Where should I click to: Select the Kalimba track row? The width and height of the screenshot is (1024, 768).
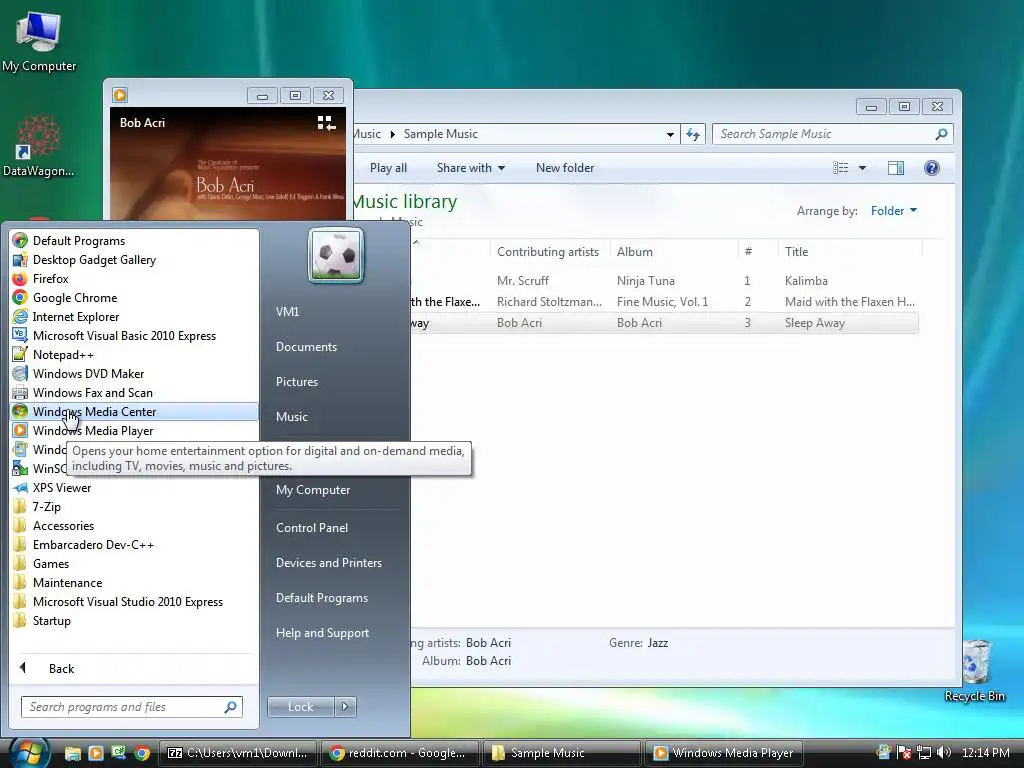tap(663, 281)
